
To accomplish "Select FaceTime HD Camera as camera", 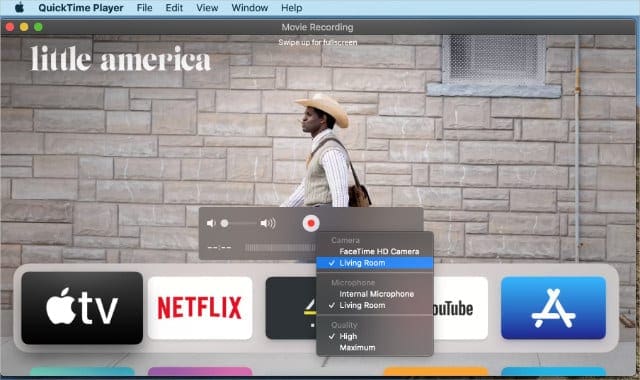I will pyautogui.click(x=375, y=251).
